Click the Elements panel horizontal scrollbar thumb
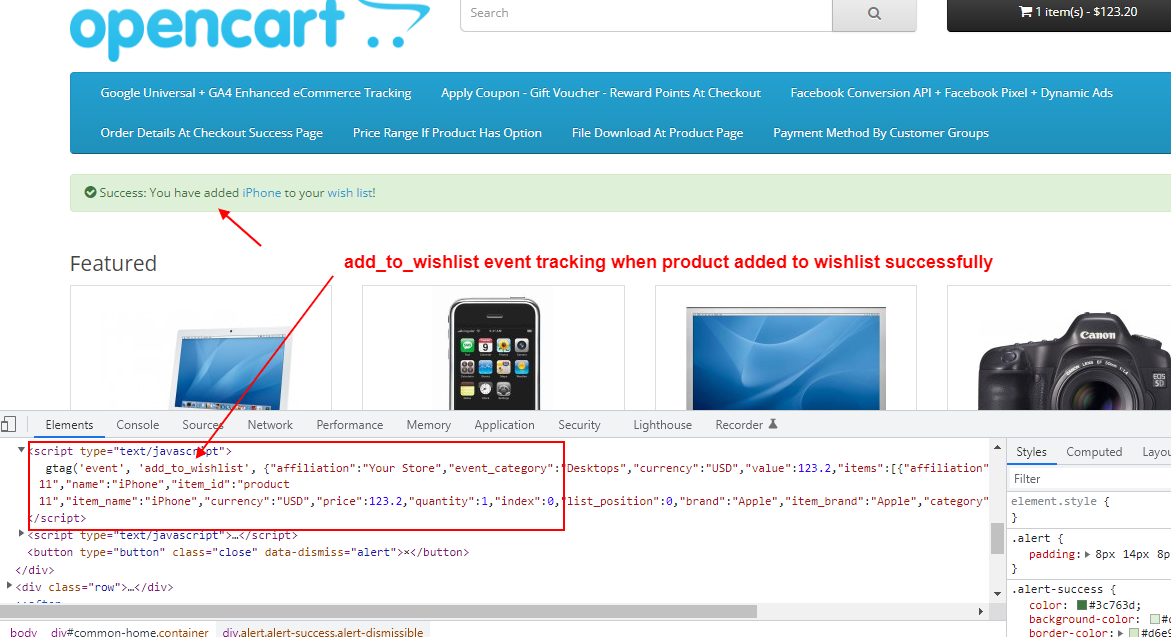 (379, 612)
